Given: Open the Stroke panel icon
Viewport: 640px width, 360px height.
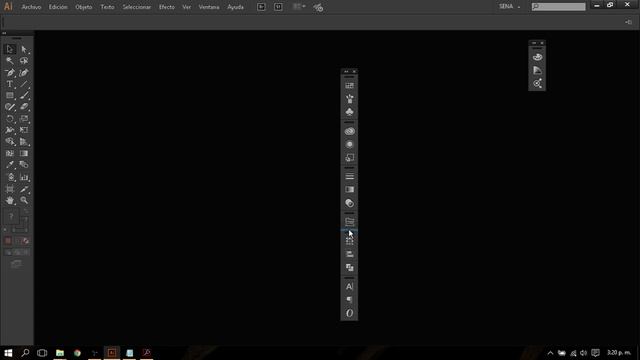Looking at the screenshot, I should (x=349, y=176).
